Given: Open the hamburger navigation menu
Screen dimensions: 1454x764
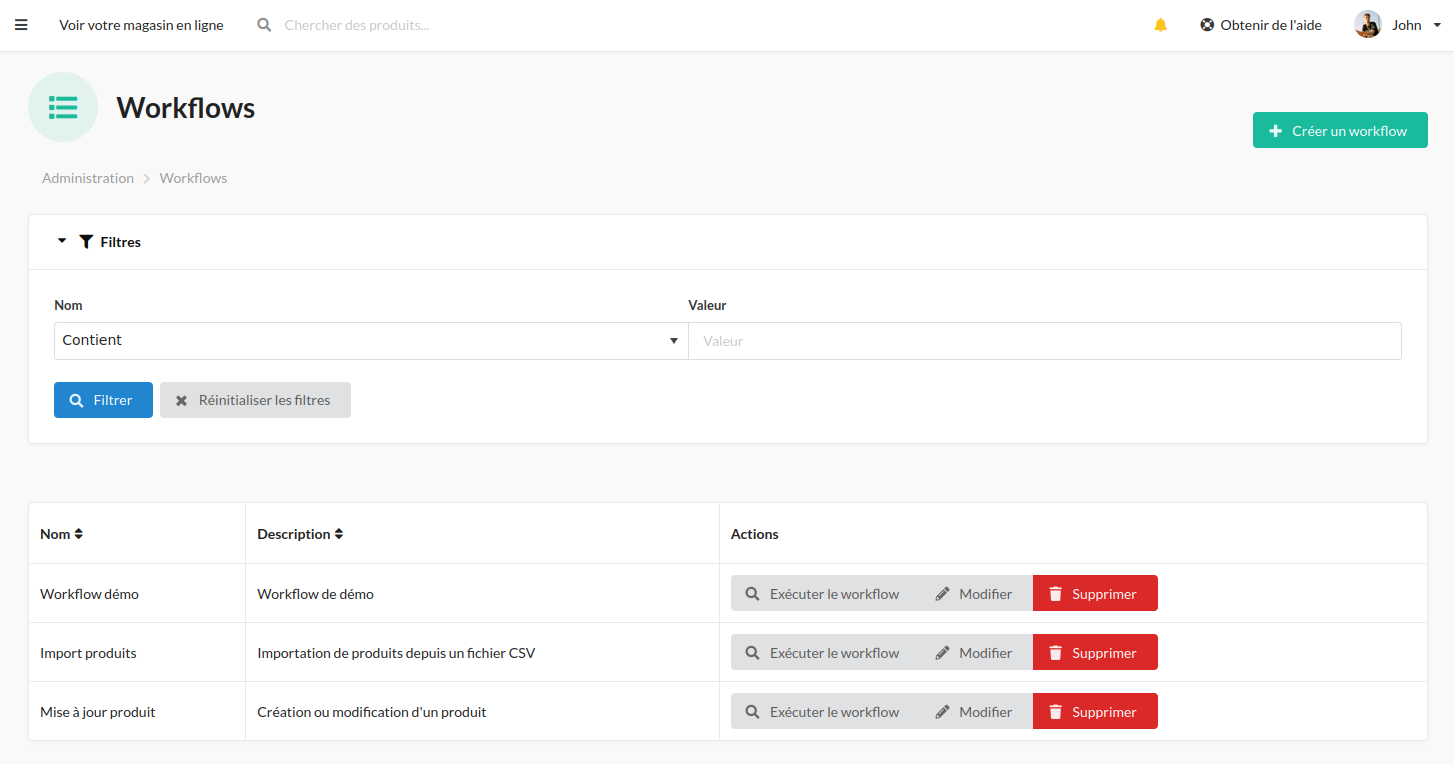Looking at the screenshot, I should tap(21, 24).
